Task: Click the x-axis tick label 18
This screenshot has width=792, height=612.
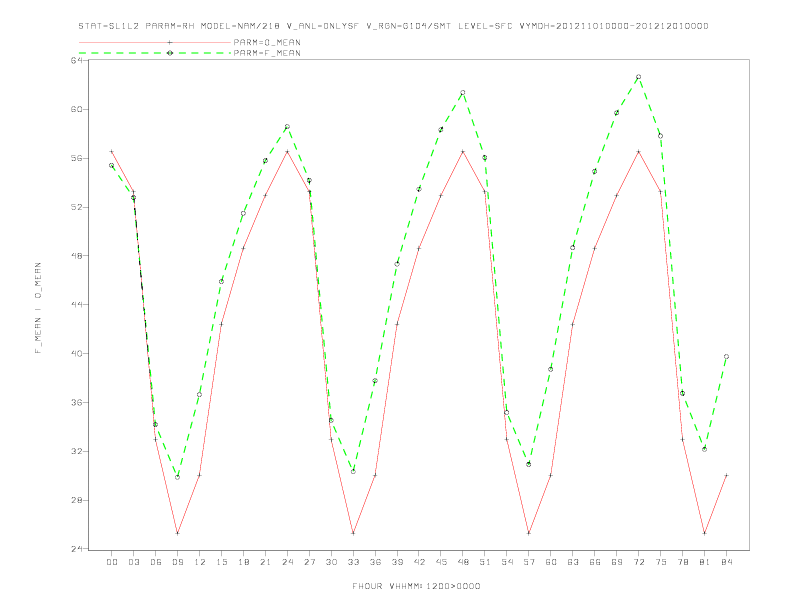Action: click(243, 562)
